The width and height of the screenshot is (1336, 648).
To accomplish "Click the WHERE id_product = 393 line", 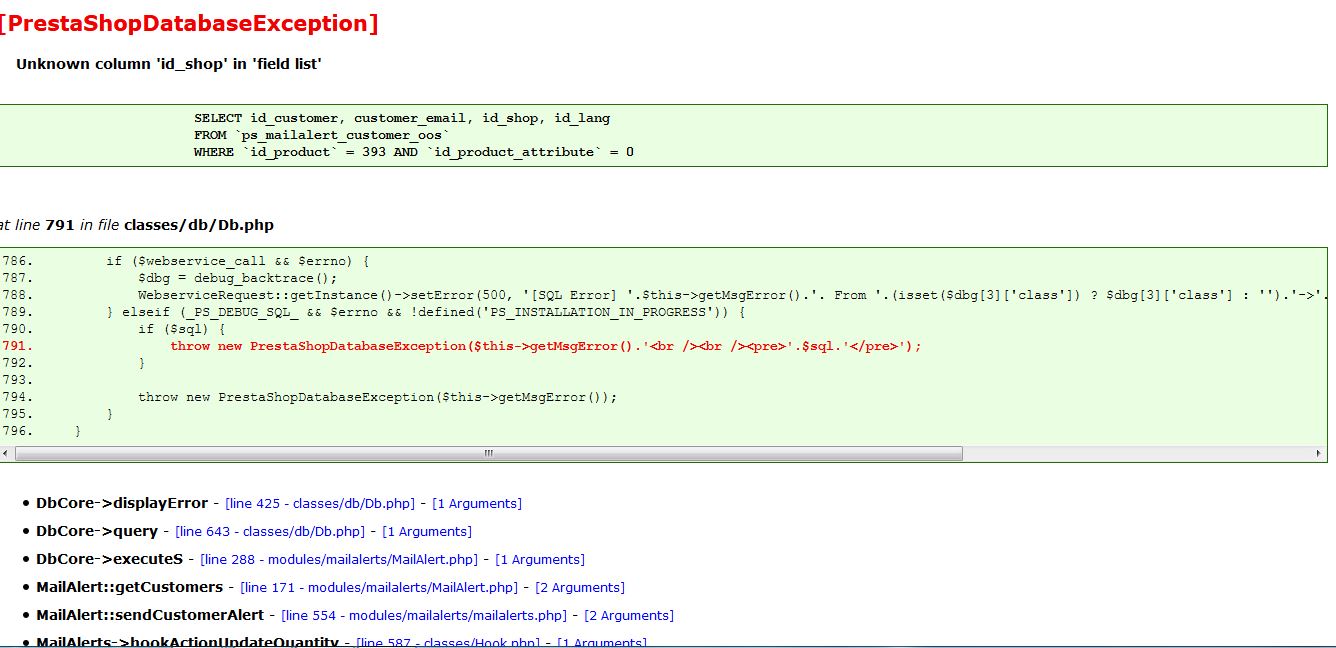I will click(x=414, y=152).
